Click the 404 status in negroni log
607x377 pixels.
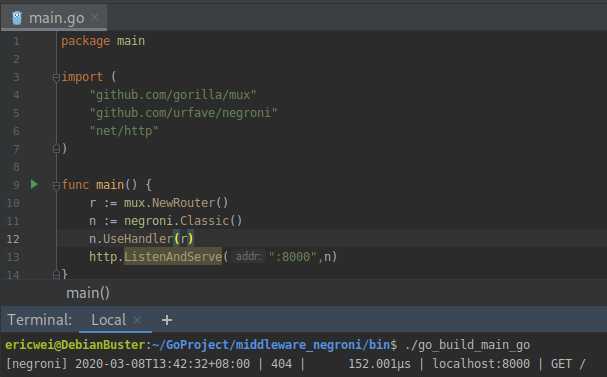tap(281, 364)
